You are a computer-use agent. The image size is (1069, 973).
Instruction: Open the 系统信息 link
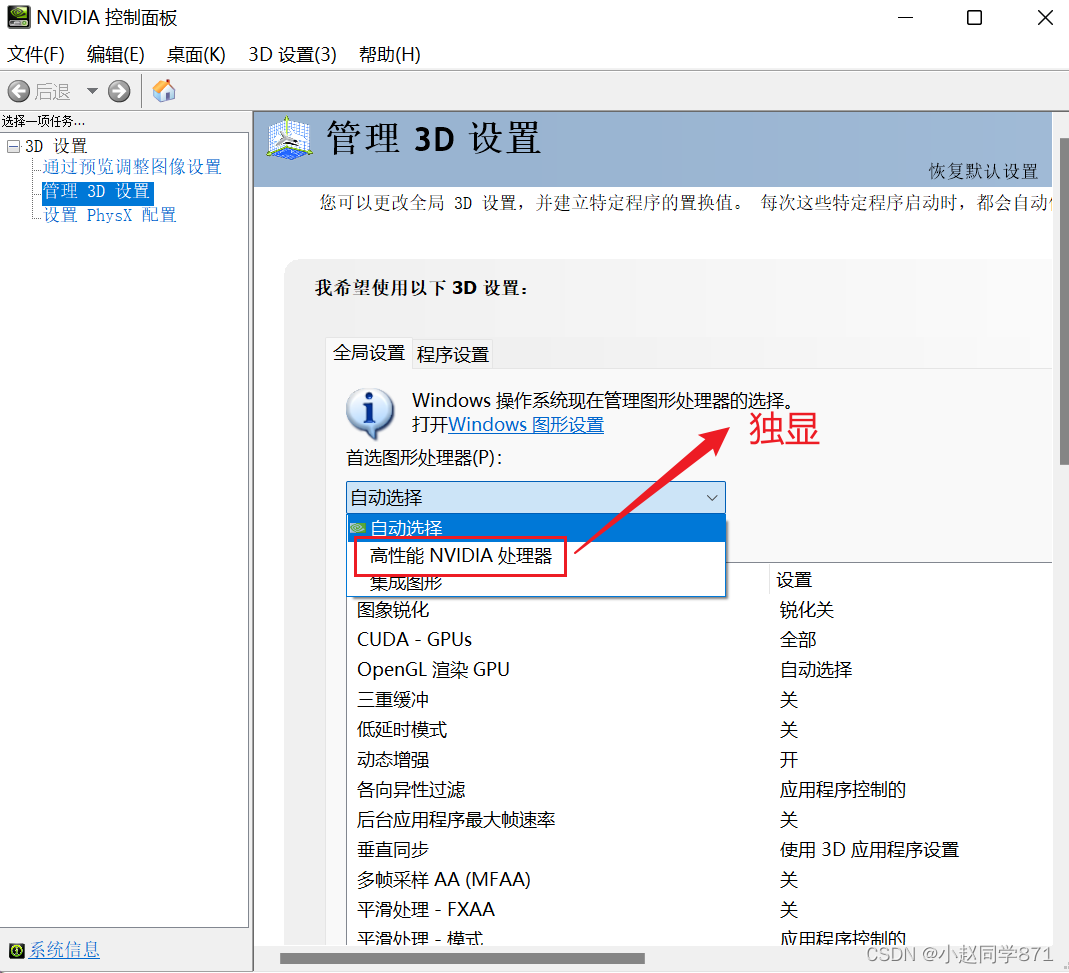[64, 950]
